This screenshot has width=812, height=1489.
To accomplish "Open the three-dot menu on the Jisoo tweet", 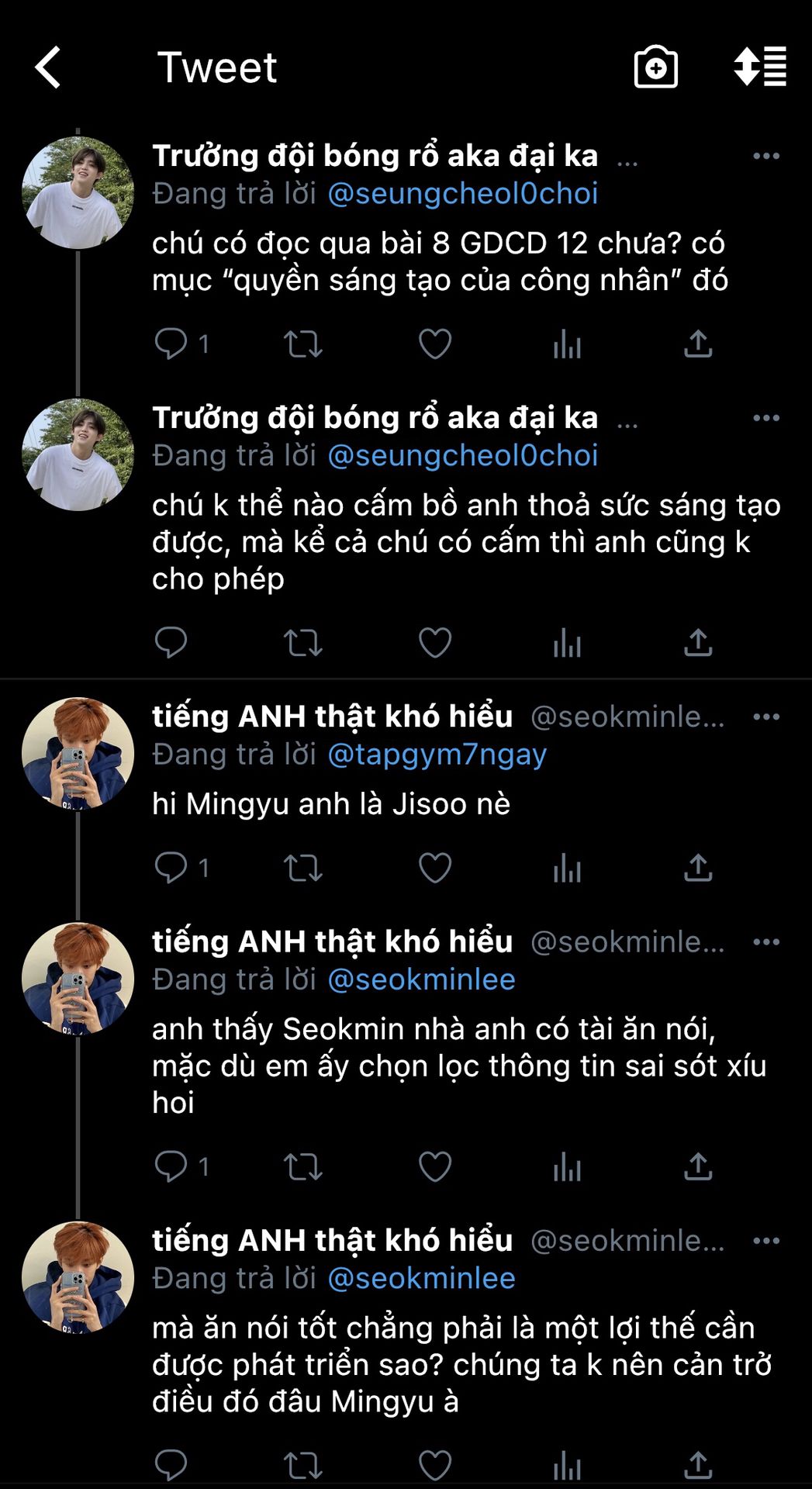I will (x=766, y=717).
